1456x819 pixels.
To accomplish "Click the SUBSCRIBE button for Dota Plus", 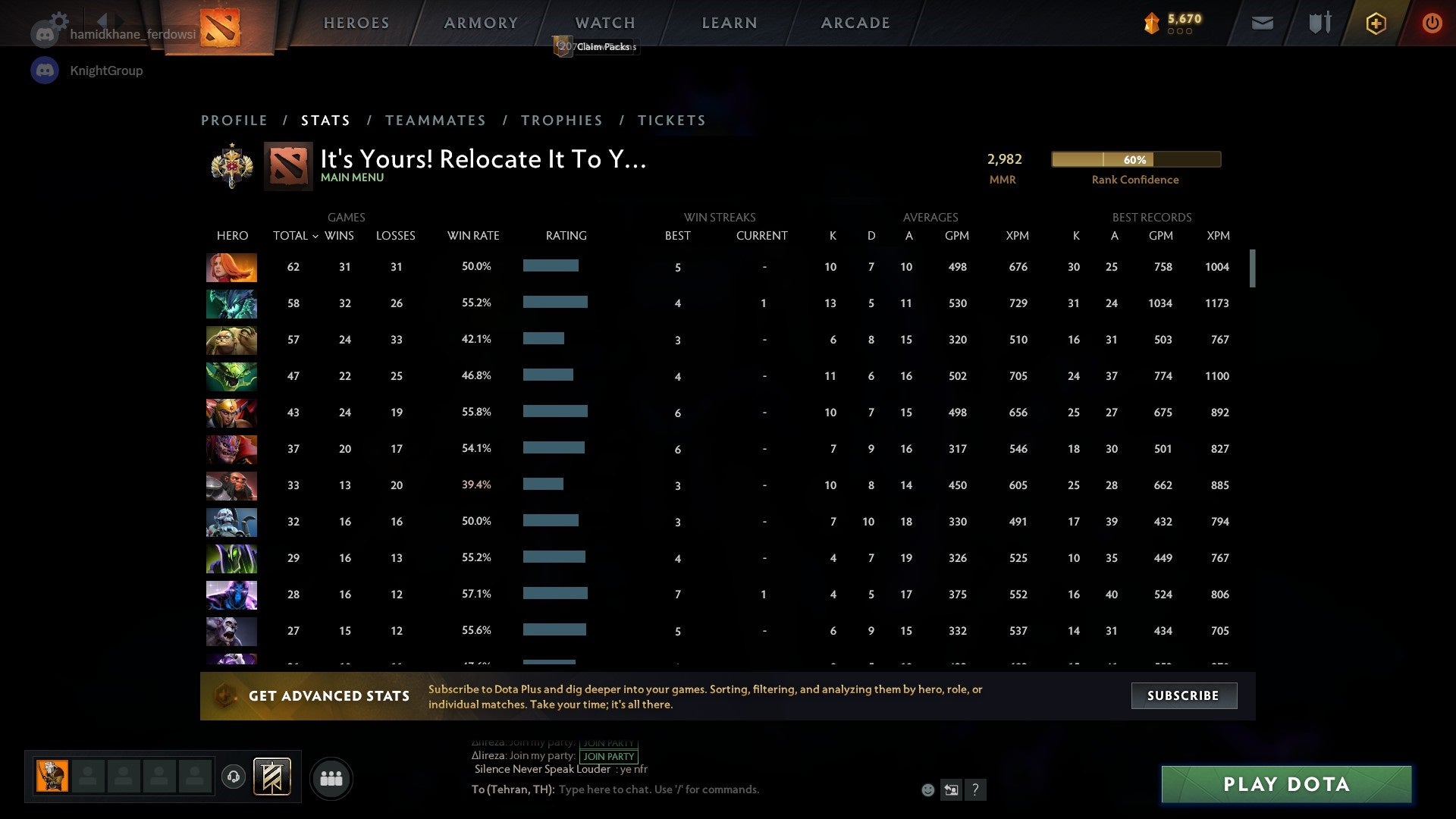I will click(x=1183, y=695).
